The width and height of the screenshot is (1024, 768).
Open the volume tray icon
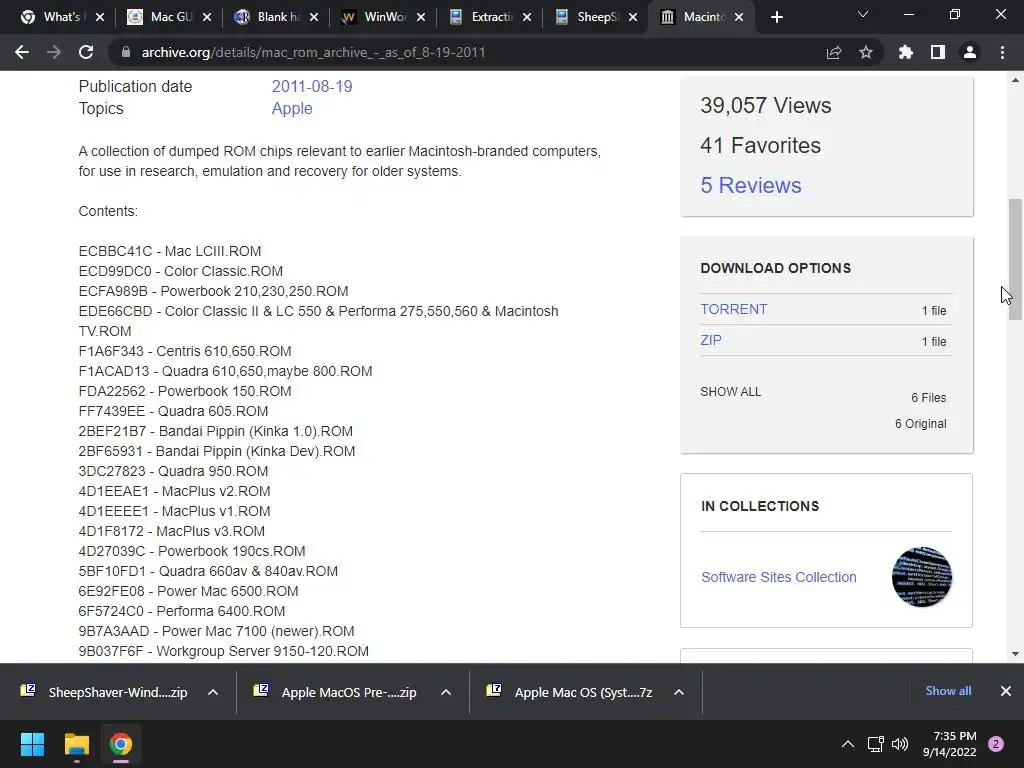pyautogui.click(x=900, y=744)
